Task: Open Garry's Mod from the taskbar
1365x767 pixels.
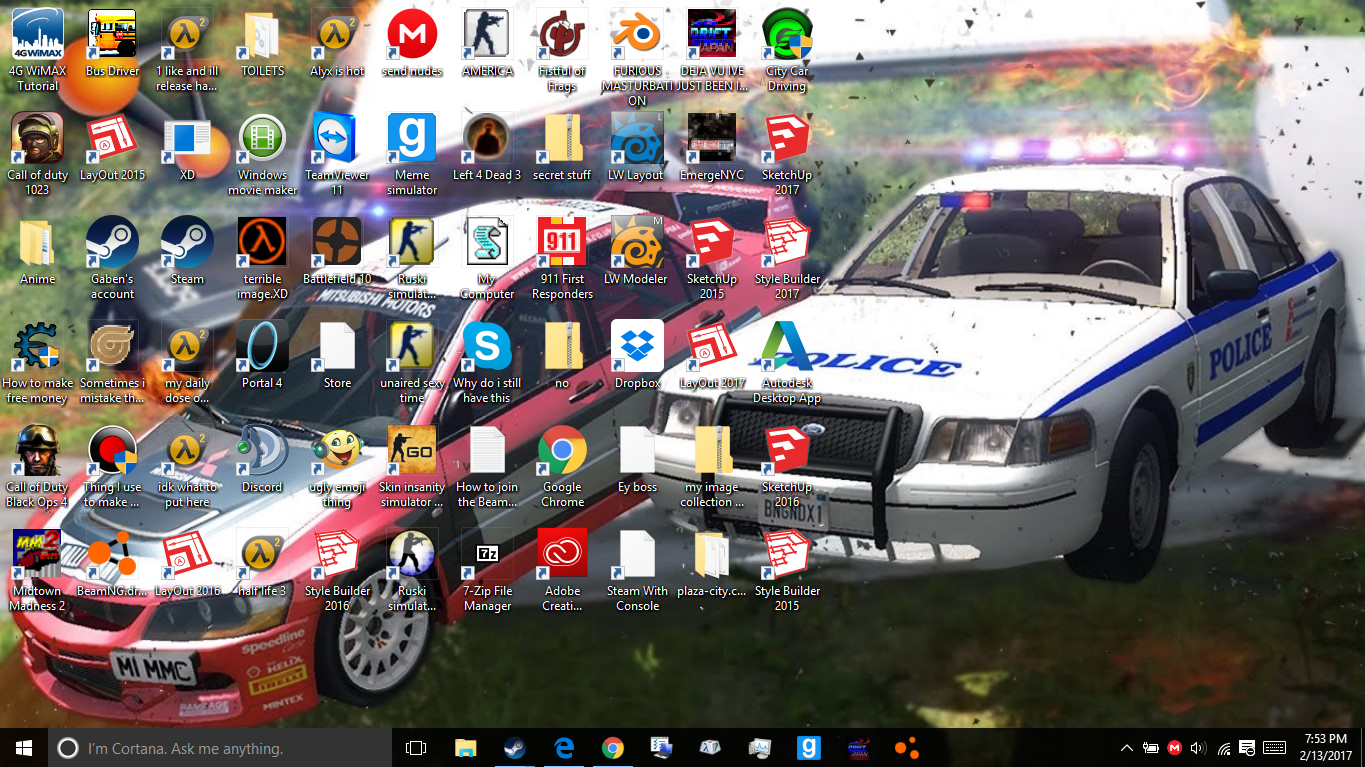Action: tap(809, 748)
